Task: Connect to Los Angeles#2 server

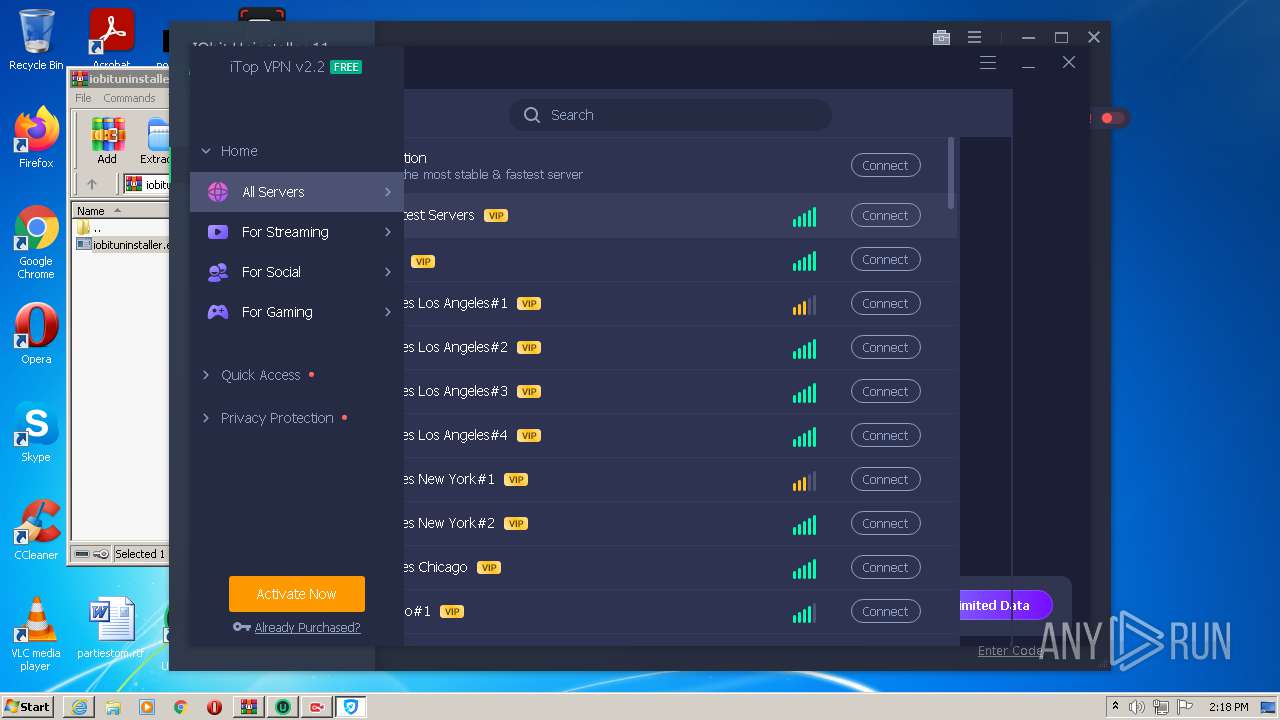Action: (x=885, y=348)
